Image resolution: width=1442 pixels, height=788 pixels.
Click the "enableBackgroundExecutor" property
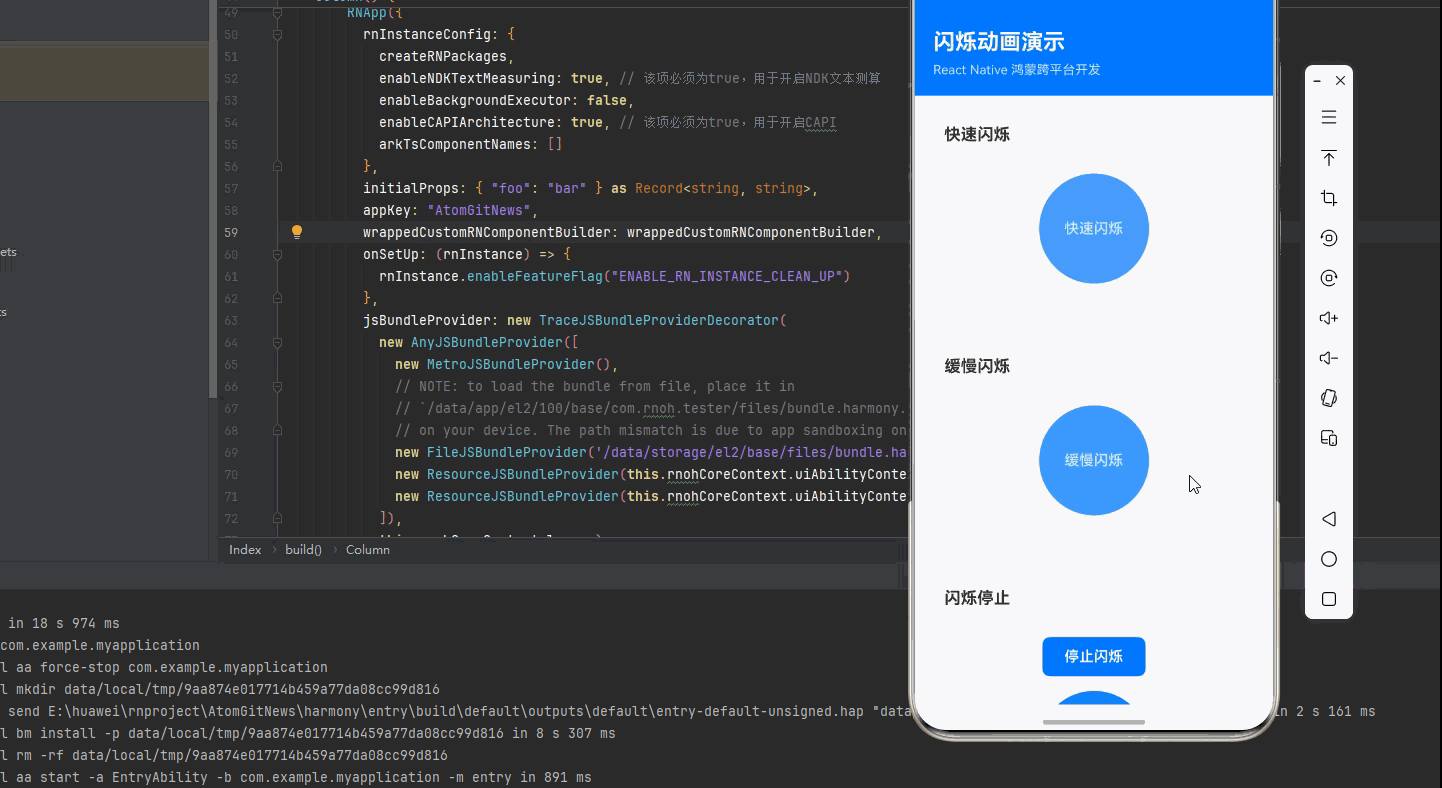[475, 100]
